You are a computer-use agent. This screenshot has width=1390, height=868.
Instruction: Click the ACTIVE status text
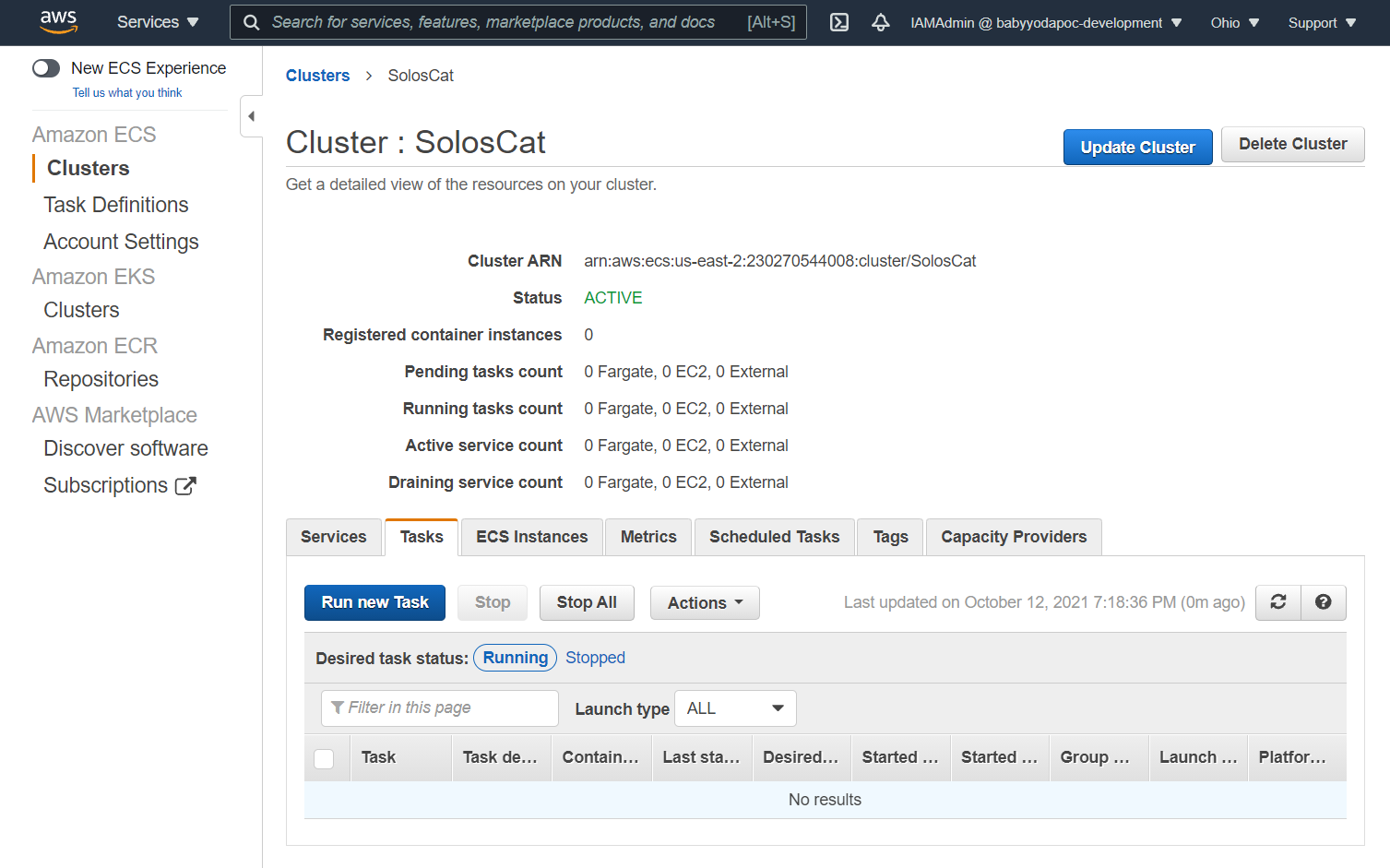pyautogui.click(x=612, y=298)
